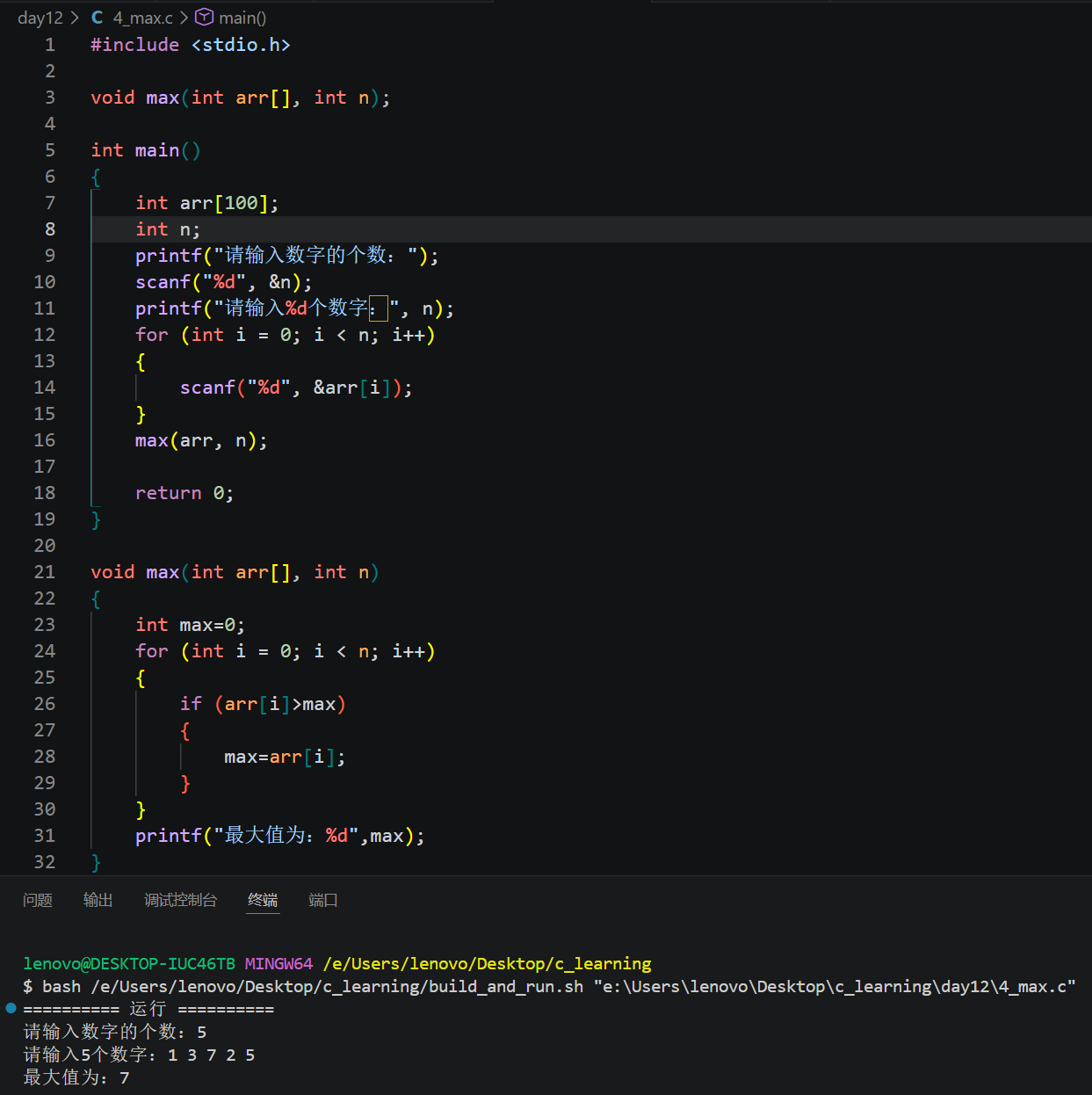Click scanf("%d", &arr[i]); line
Viewport: 1092px width, 1095px height.
296,388
